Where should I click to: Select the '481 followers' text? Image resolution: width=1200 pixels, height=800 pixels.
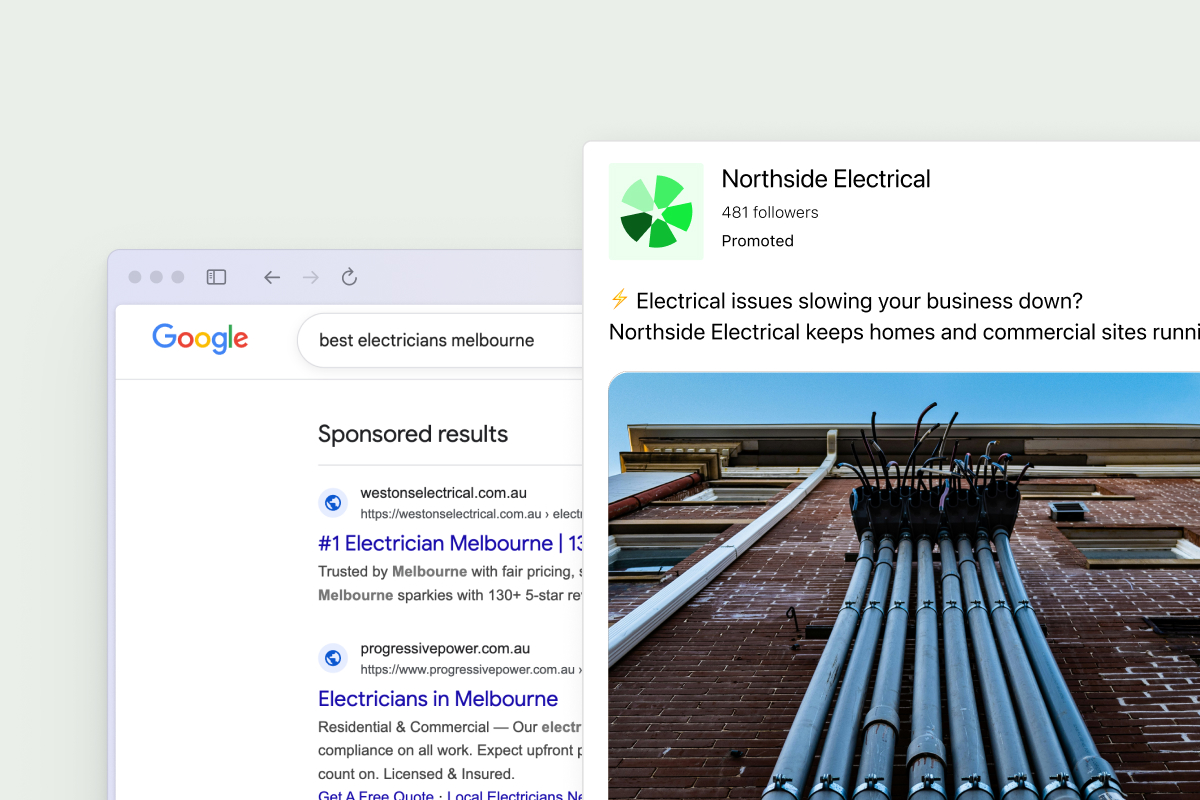click(x=770, y=212)
